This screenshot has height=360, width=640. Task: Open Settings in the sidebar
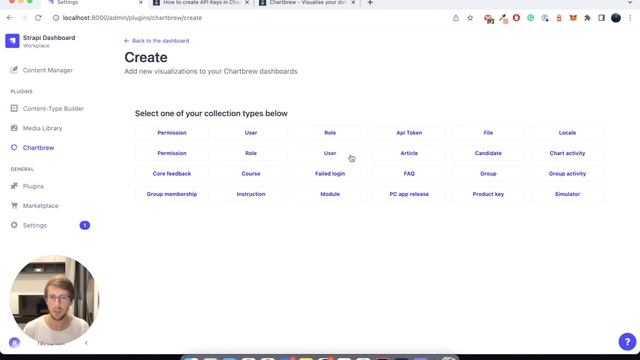coord(35,225)
